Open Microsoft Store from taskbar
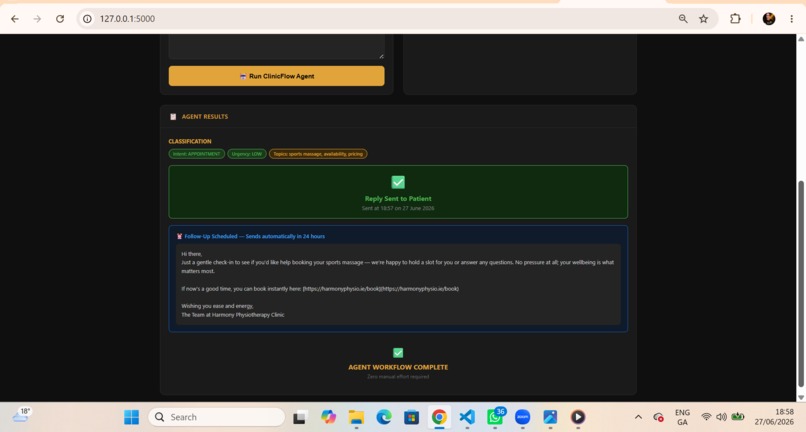Screen dimensions: 806x432 coord(411,417)
